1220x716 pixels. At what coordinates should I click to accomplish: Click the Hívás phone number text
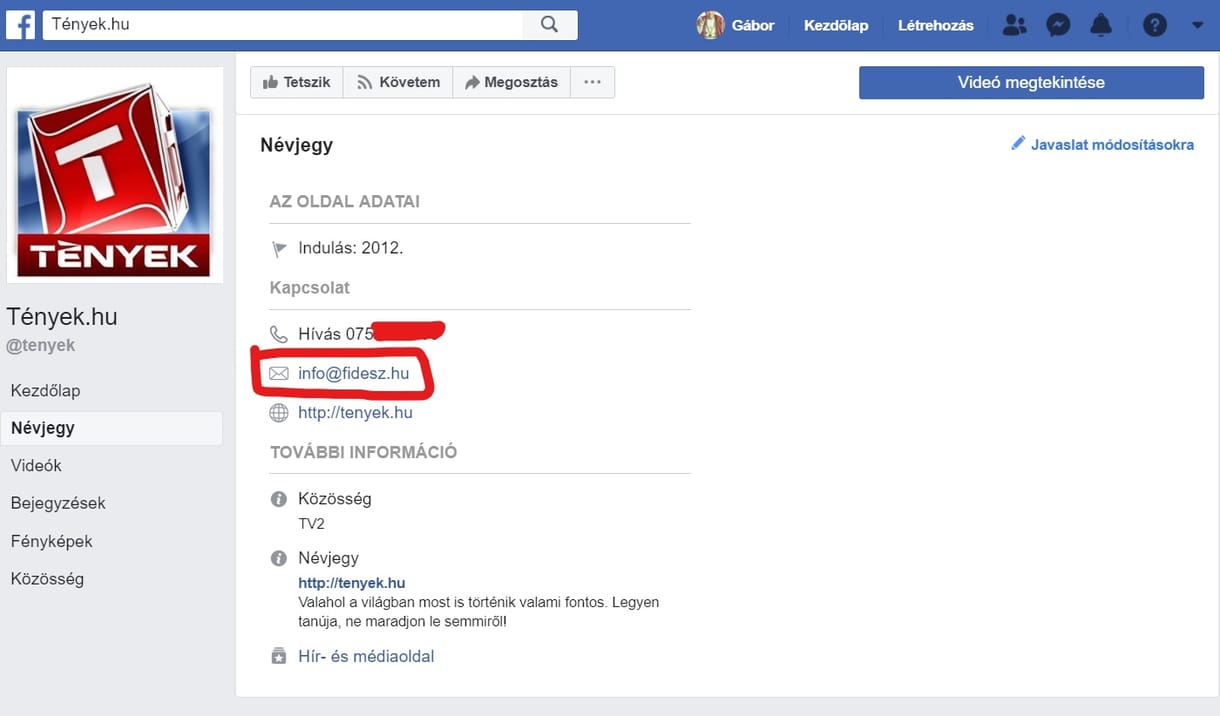tap(336, 334)
